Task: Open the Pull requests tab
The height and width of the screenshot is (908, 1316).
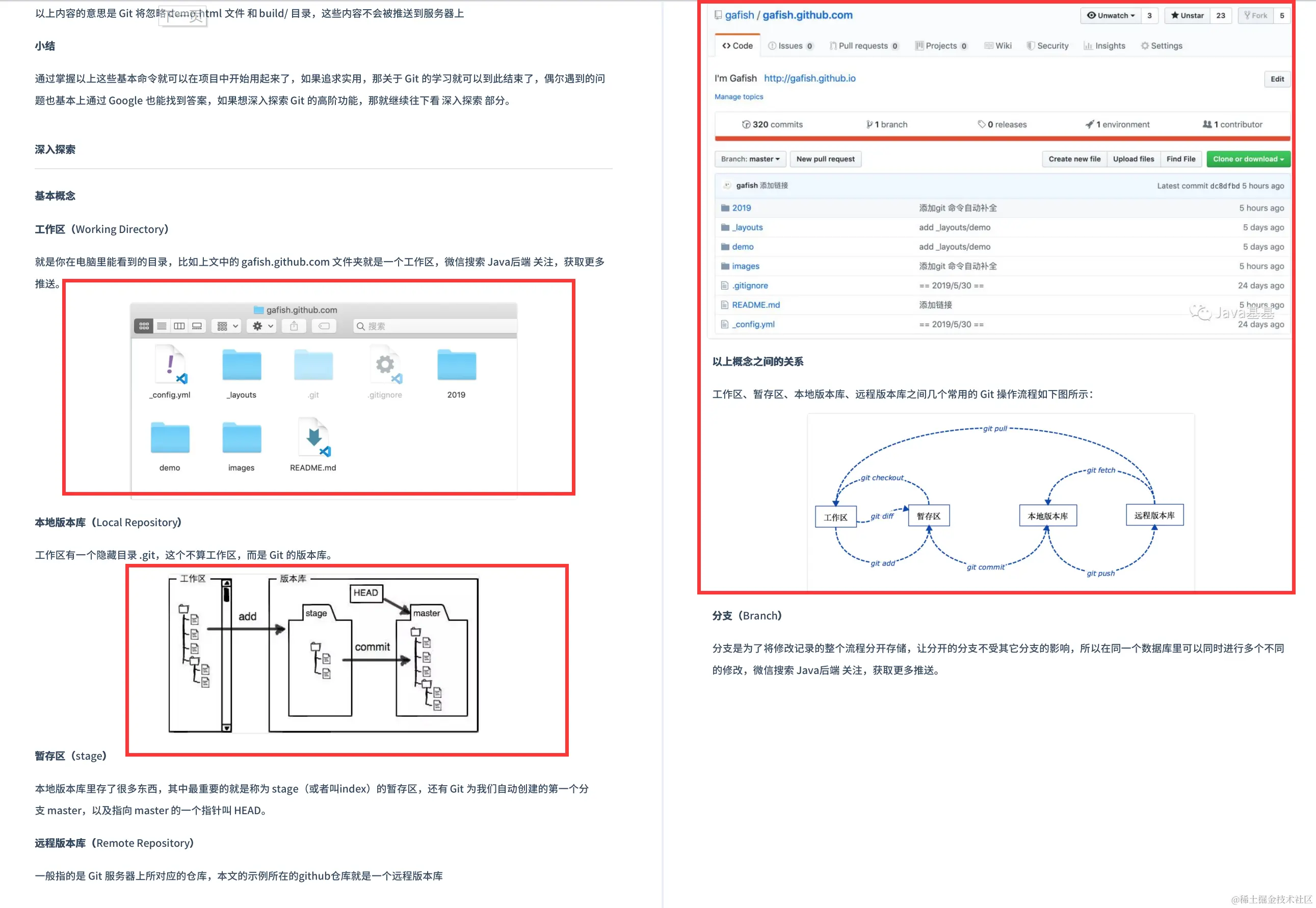Action: coord(863,46)
